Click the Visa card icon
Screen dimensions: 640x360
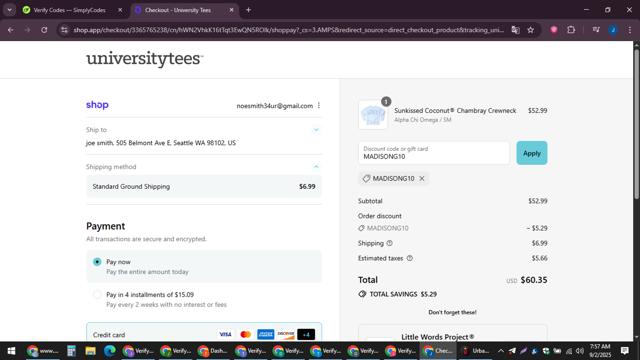(225, 334)
